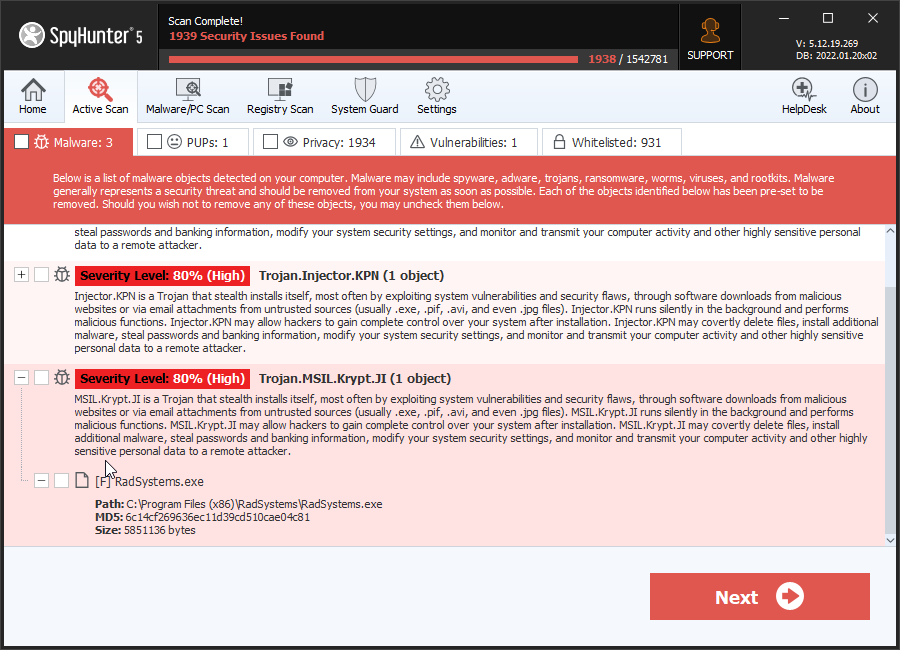Open the Registry Scan section
Image resolution: width=900 pixels, height=650 pixels.
[280, 96]
